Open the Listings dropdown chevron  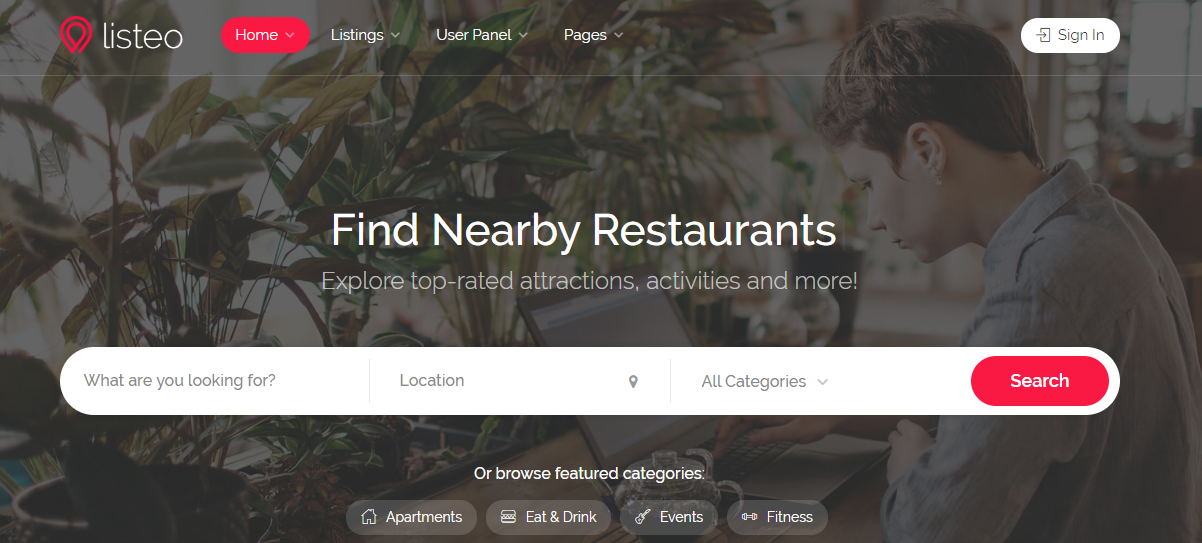[x=395, y=35]
